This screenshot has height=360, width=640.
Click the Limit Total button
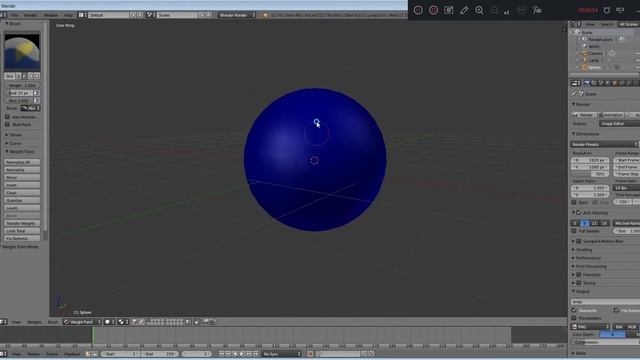point(22,231)
